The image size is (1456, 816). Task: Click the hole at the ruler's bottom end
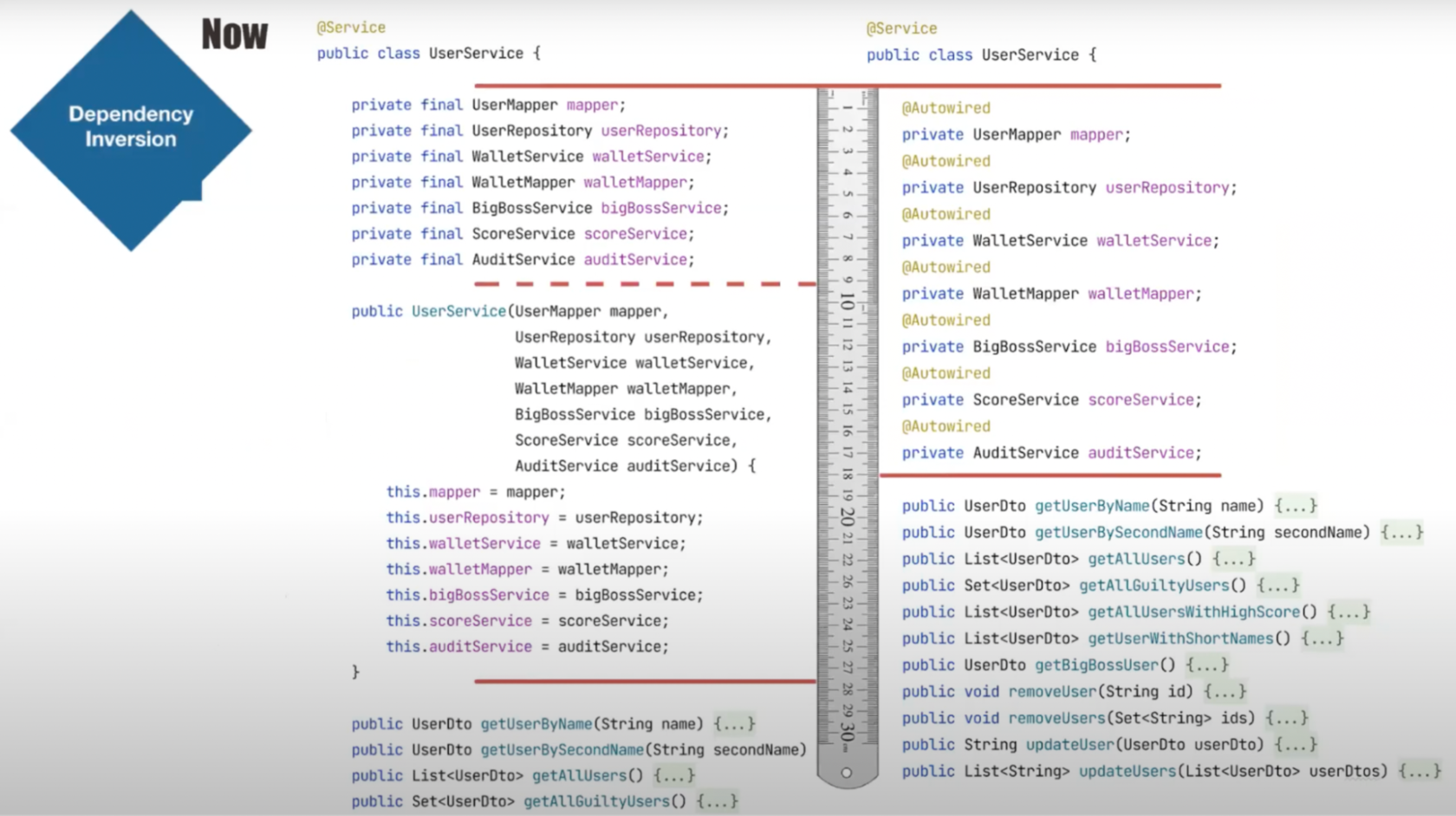click(847, 773)
